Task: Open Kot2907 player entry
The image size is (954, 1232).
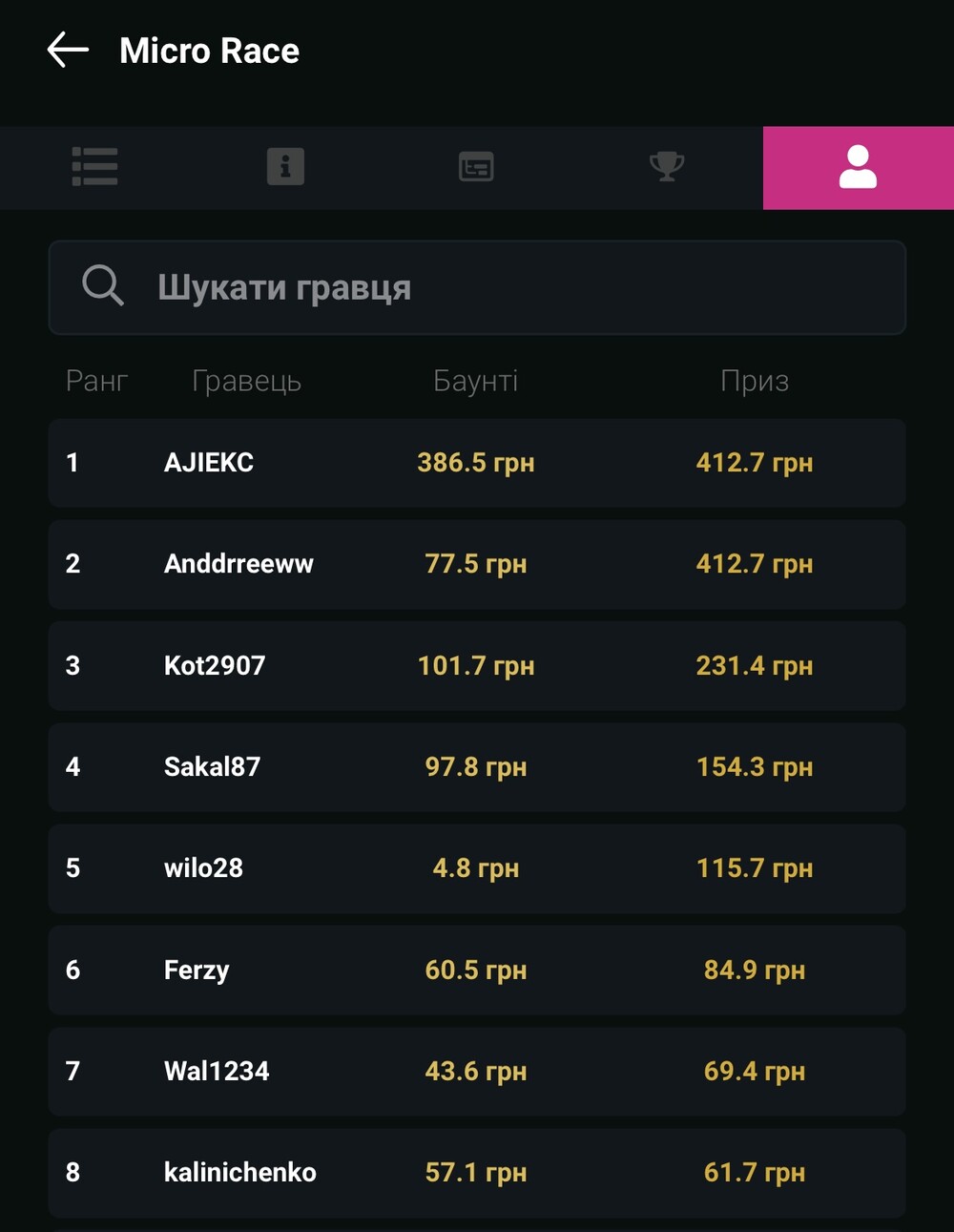Action: 477,665
